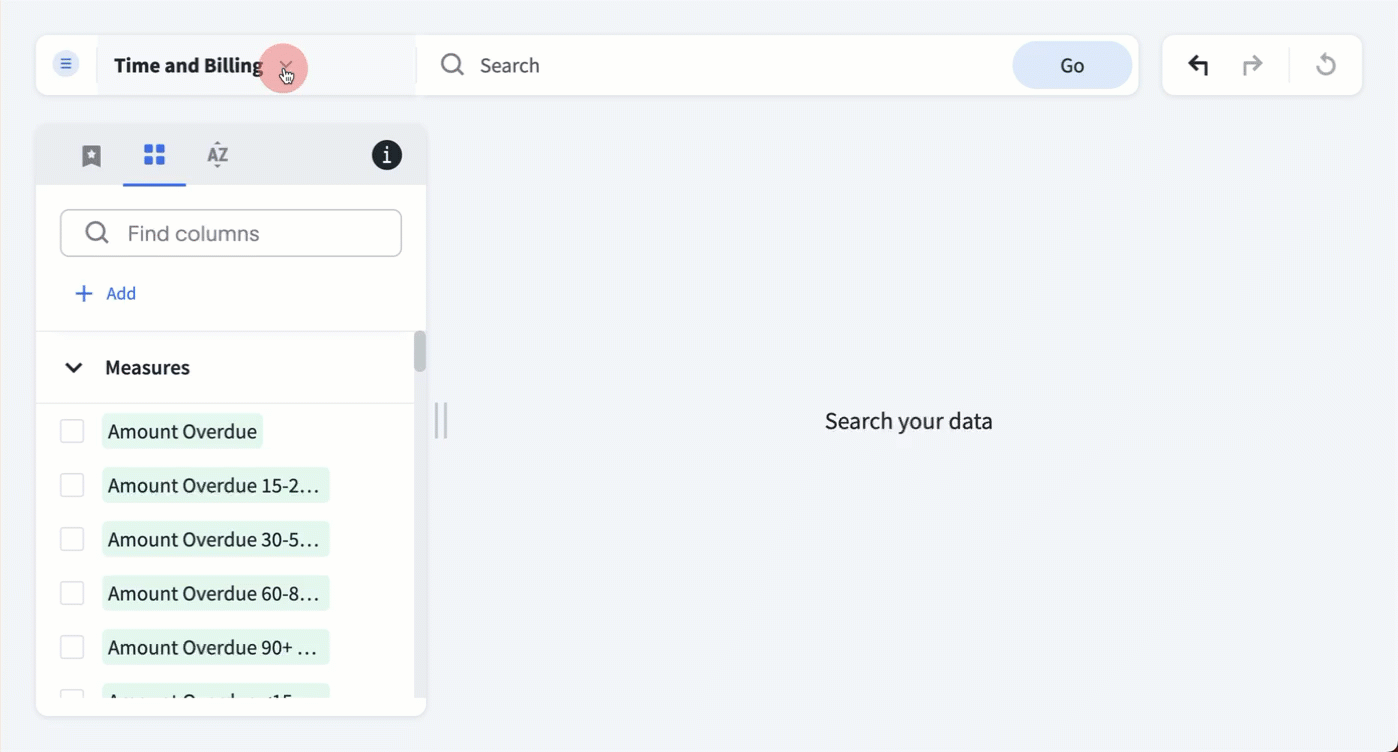
Task: Check the Amount Overdue checkbox
Action: (x=72, y=431)
